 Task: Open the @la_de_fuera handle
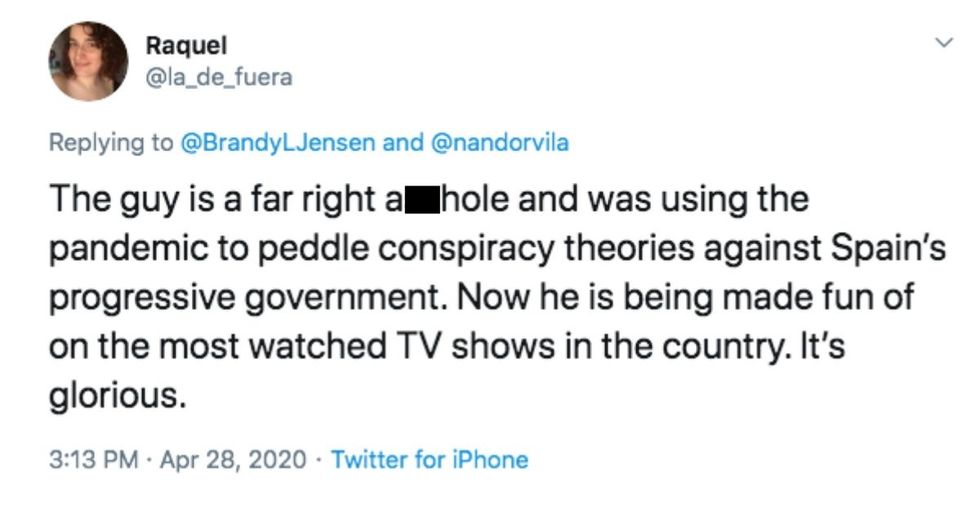click(219, 77)
